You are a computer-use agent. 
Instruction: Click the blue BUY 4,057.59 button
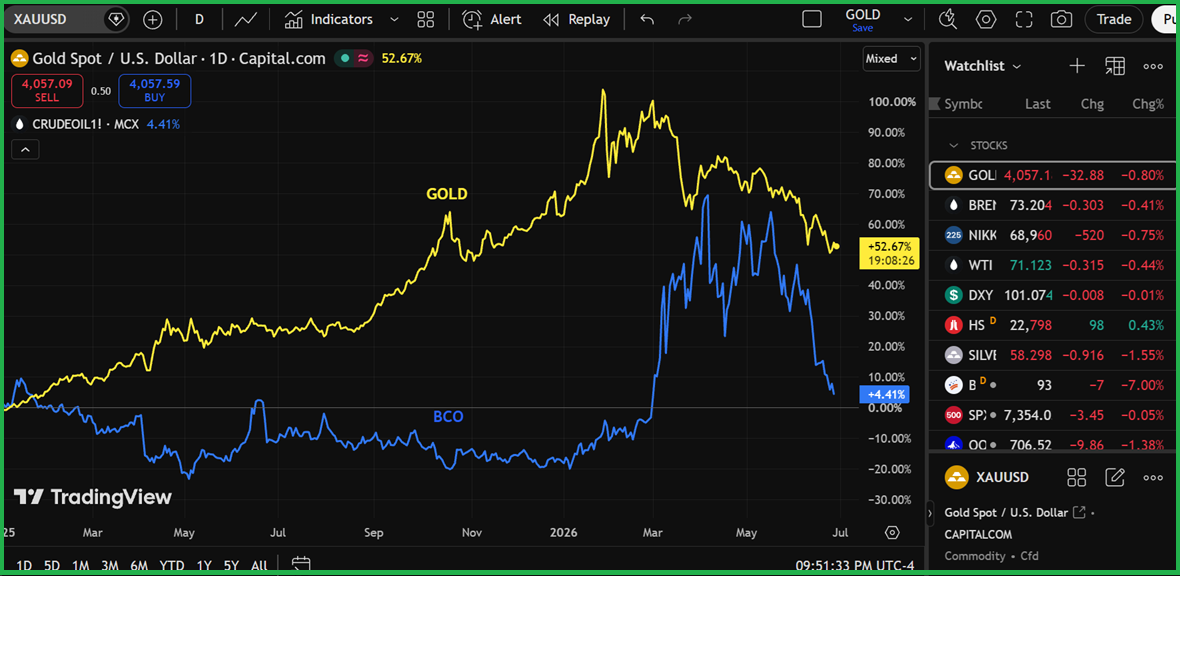[x=154, y=90]
